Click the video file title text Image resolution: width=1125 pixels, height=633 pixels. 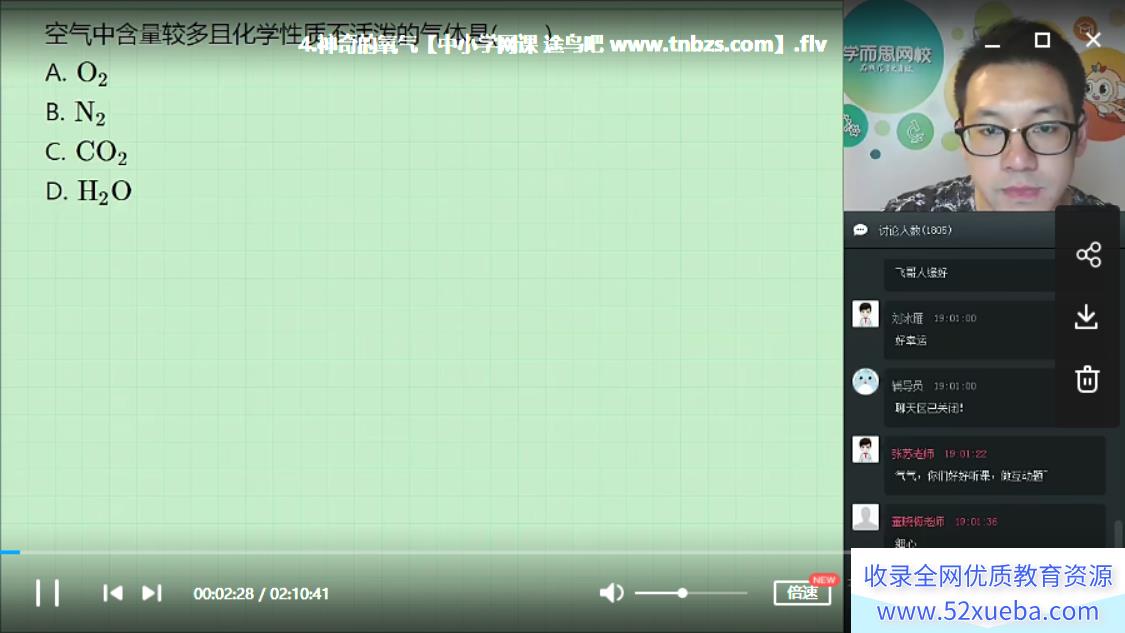coord(562,44)
